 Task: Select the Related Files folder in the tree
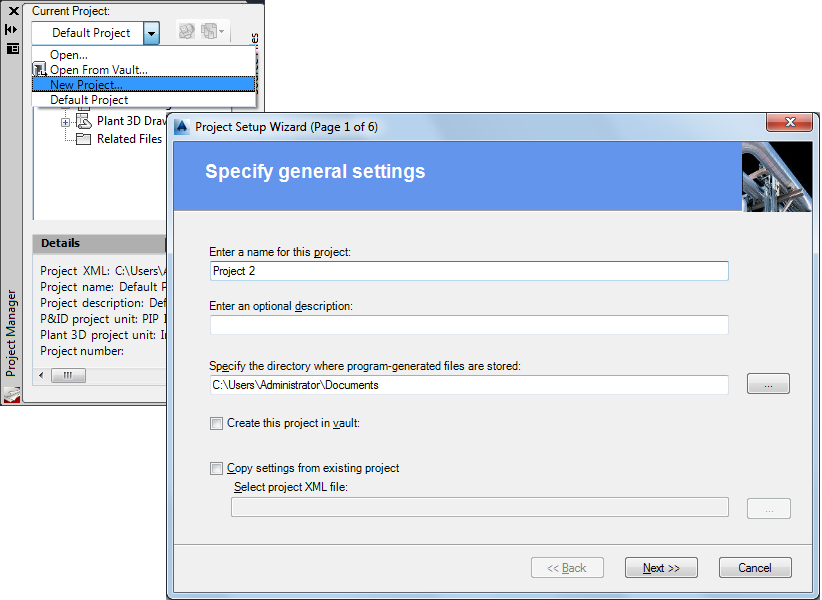pyautogui.click(x=129, y=139)
